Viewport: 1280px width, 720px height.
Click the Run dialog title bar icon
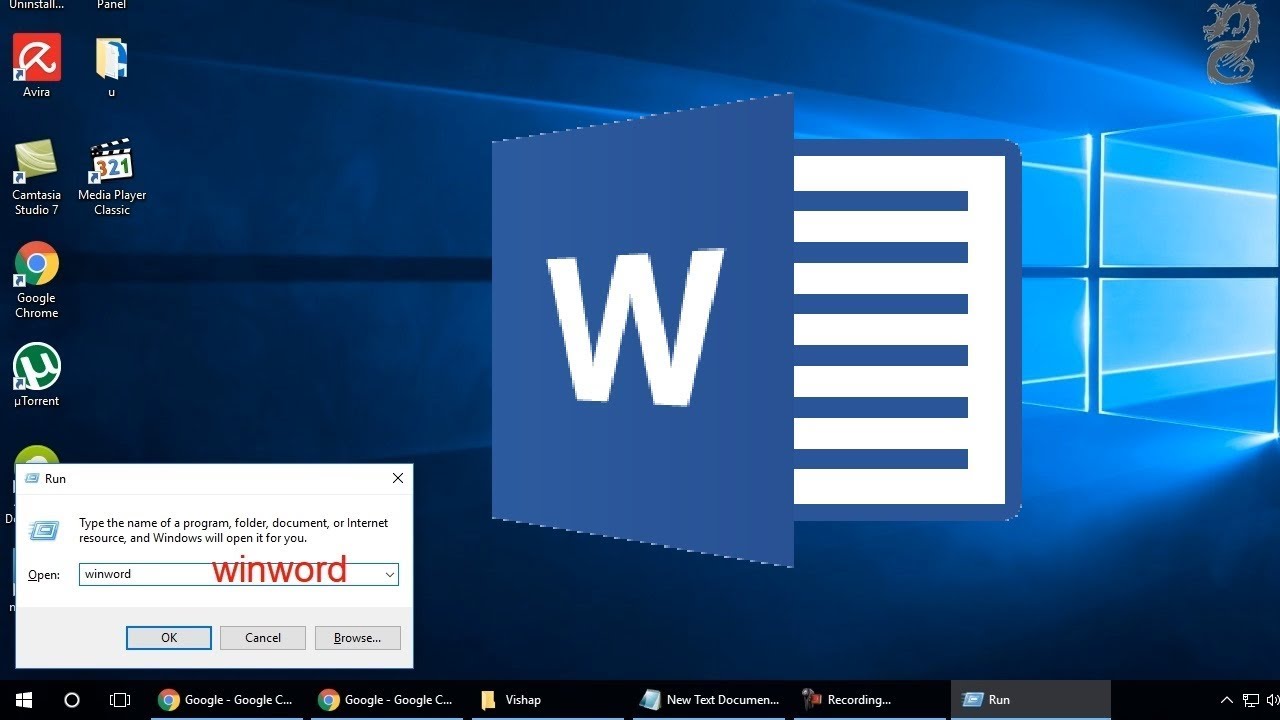click(x=32, y=479)
